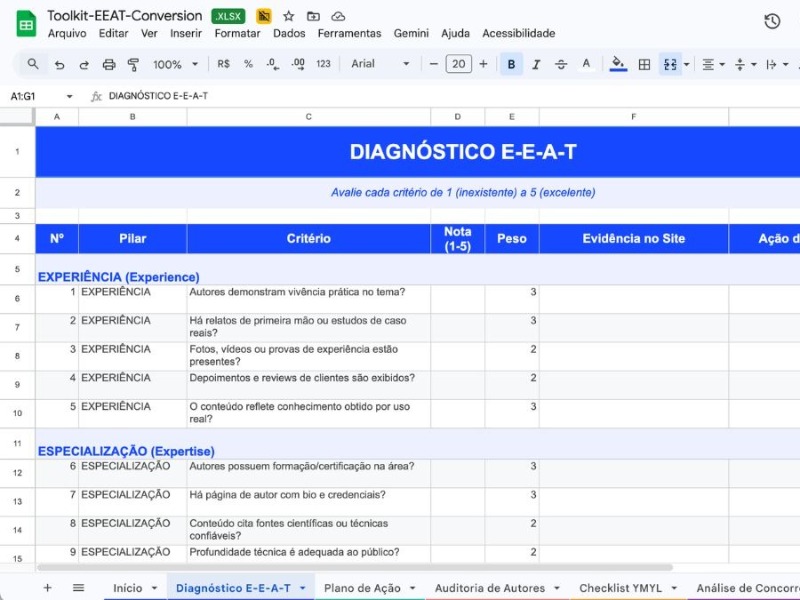Increase font size with the plus stepper
Viewport: 800px width, 600px height.
coord(484,64)
